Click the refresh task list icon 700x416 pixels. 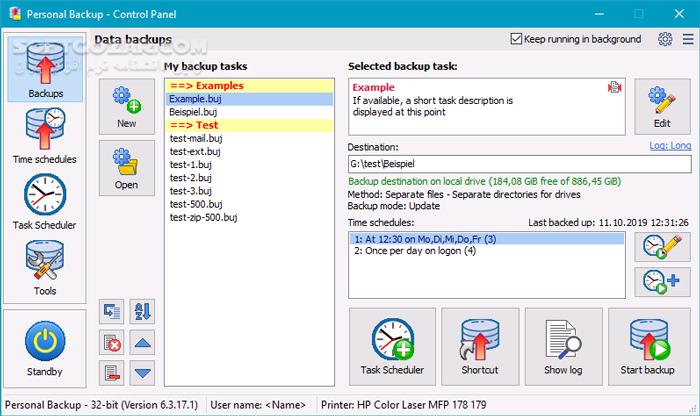tap(112, 311)
